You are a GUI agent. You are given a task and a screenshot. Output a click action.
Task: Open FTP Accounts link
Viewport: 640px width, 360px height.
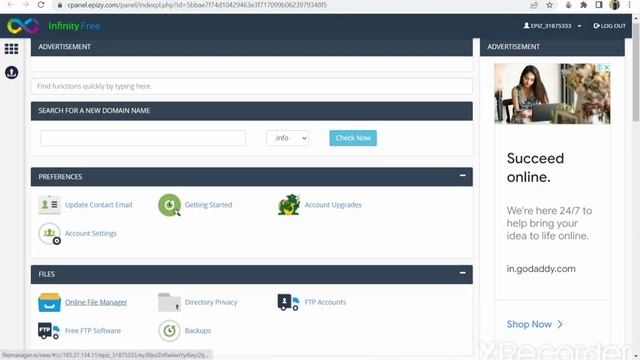point(325,302)
